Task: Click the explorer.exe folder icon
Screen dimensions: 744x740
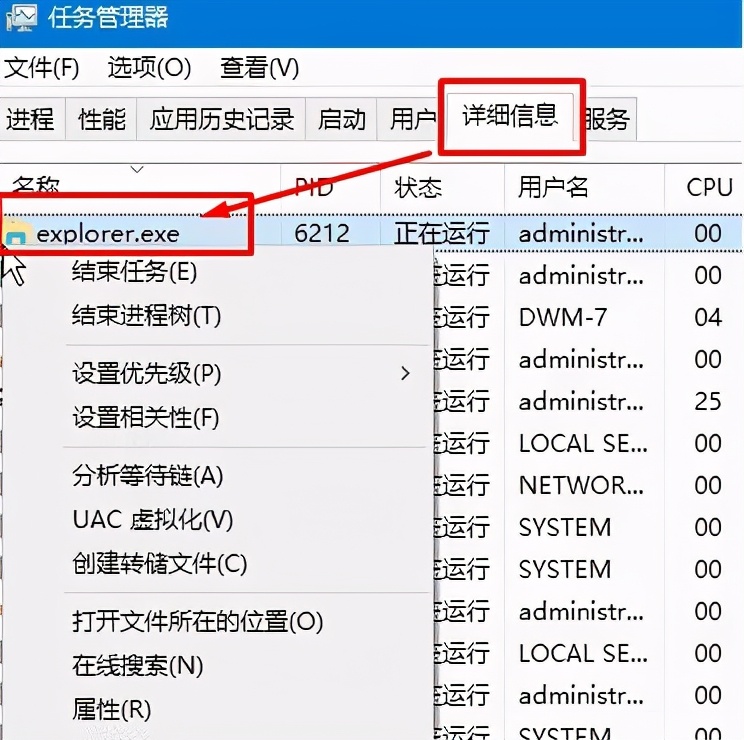Action: pyautogui.click(x=18, y=233)
